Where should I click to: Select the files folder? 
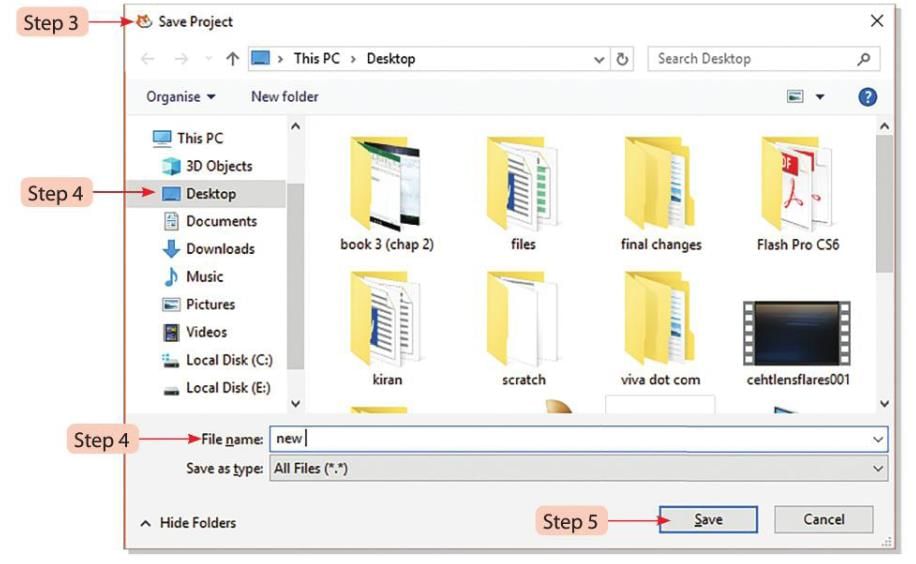pos(523,195)
